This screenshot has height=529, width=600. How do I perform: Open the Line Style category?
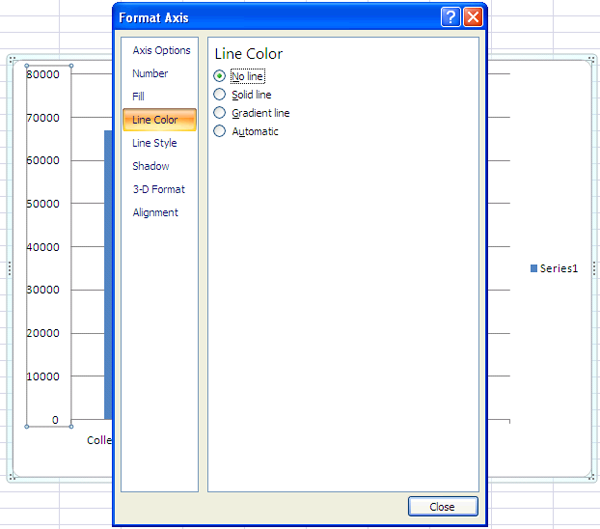pyautogui.click(x=154, y=143)
